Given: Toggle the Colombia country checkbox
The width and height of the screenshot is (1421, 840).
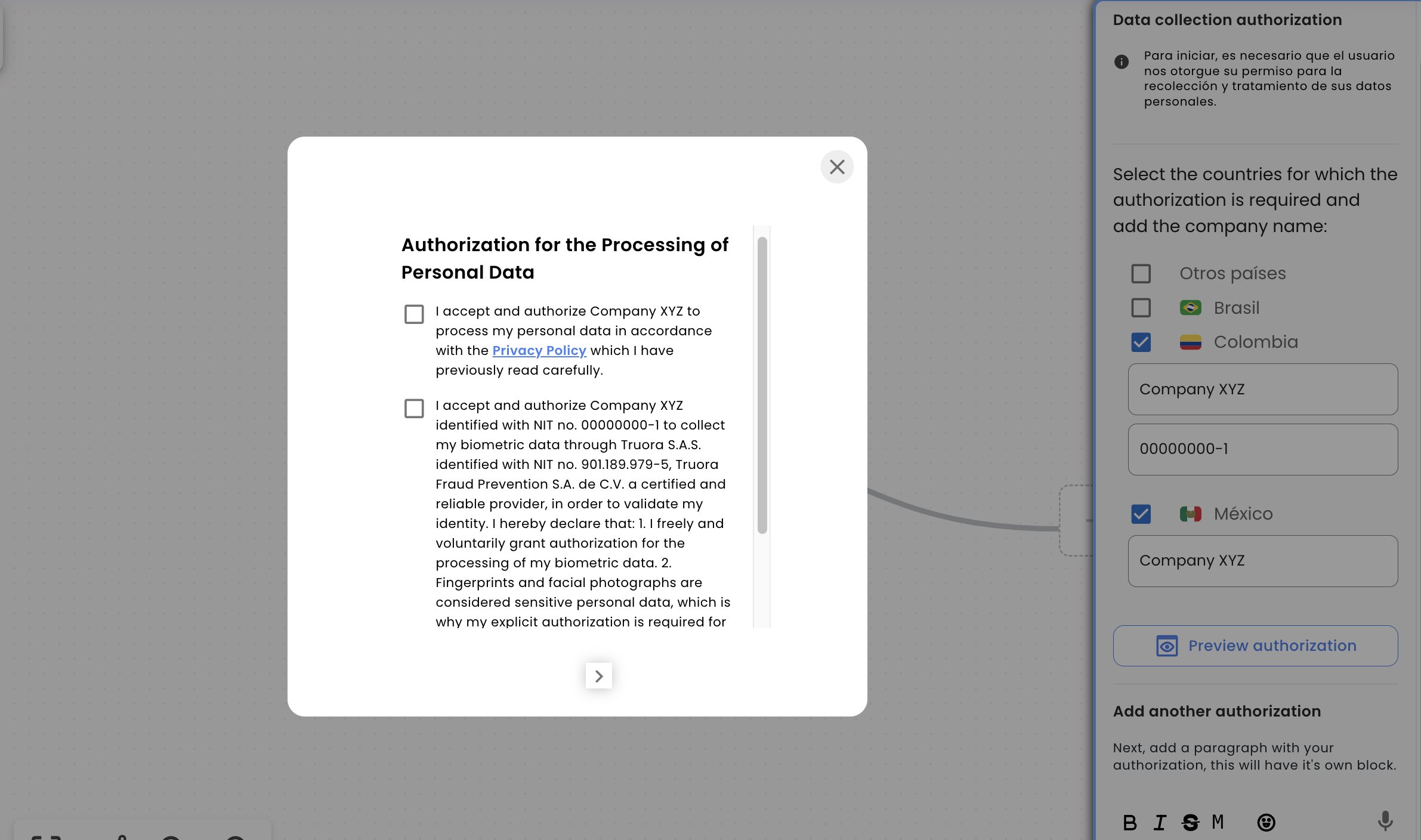Looking at the screenshot, I should tap(1141, 342).
